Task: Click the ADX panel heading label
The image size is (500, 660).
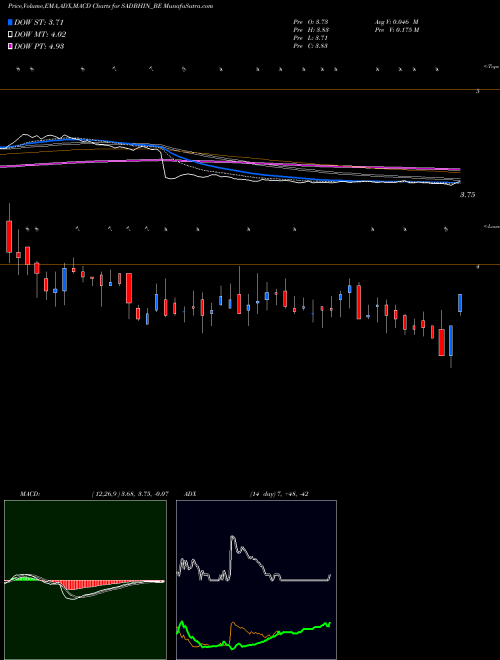Action: 191,494
